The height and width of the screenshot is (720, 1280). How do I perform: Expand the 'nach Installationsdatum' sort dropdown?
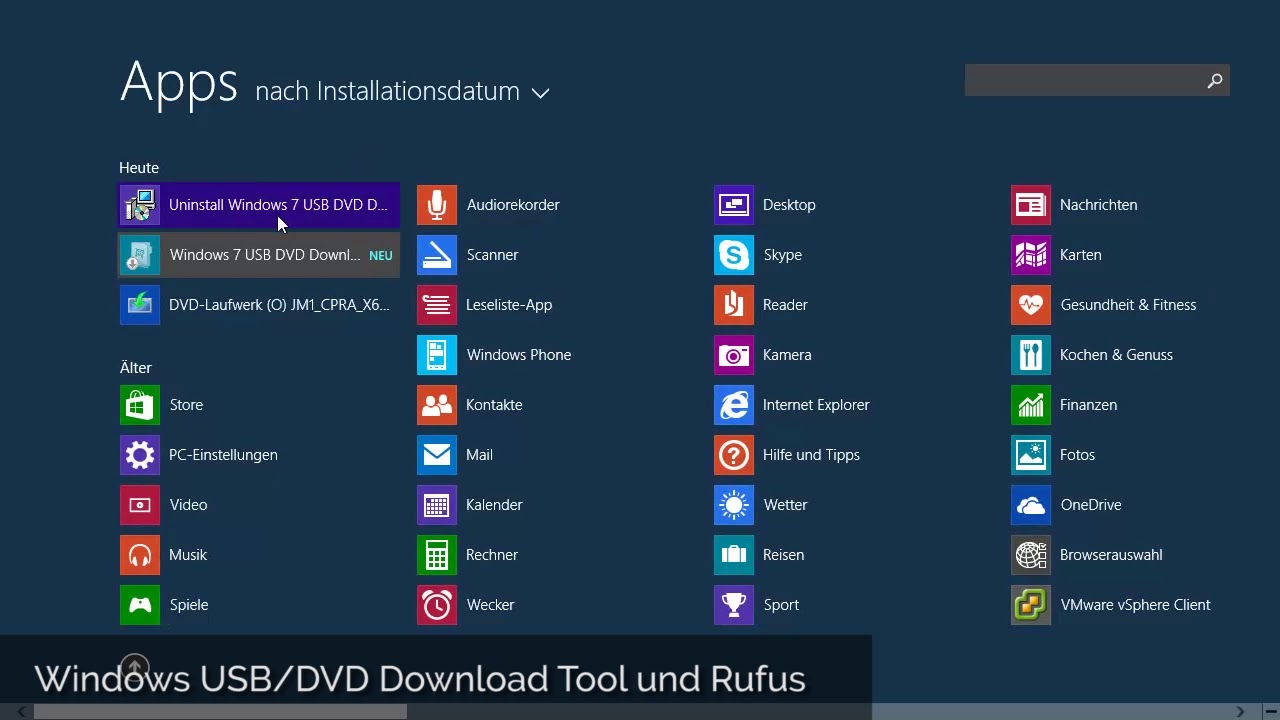point(402,92)
